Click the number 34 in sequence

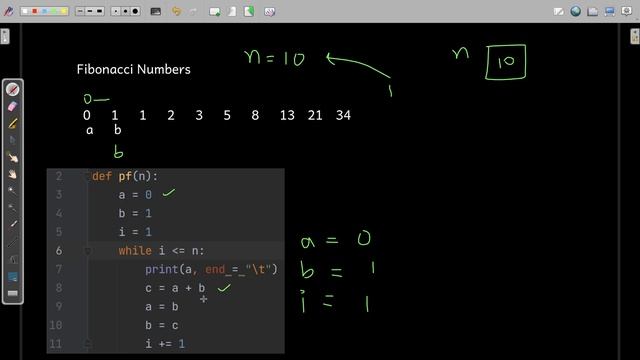[x=343, y=116]
